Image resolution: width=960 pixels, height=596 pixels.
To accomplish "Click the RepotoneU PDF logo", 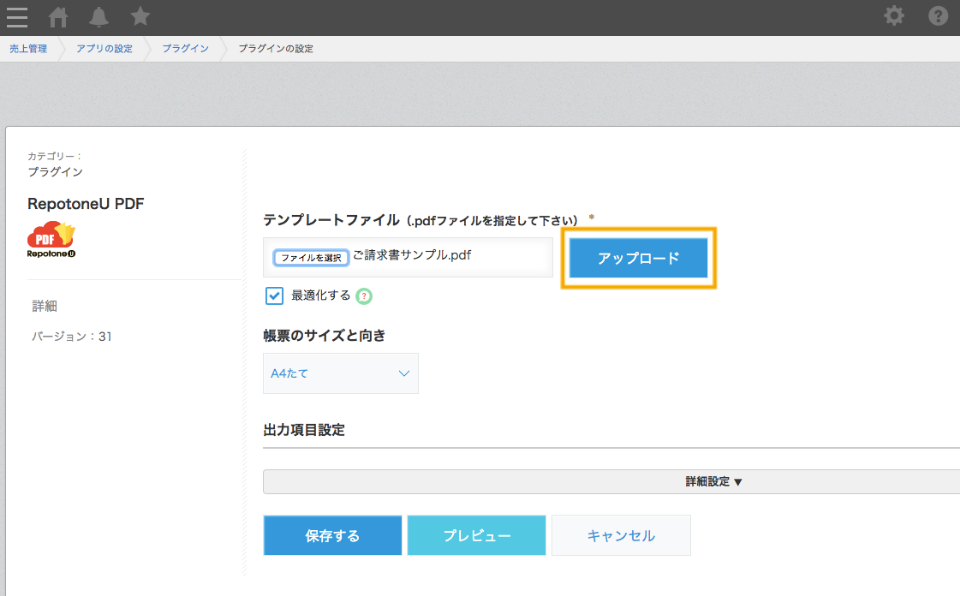I will (x=51, y=240).
